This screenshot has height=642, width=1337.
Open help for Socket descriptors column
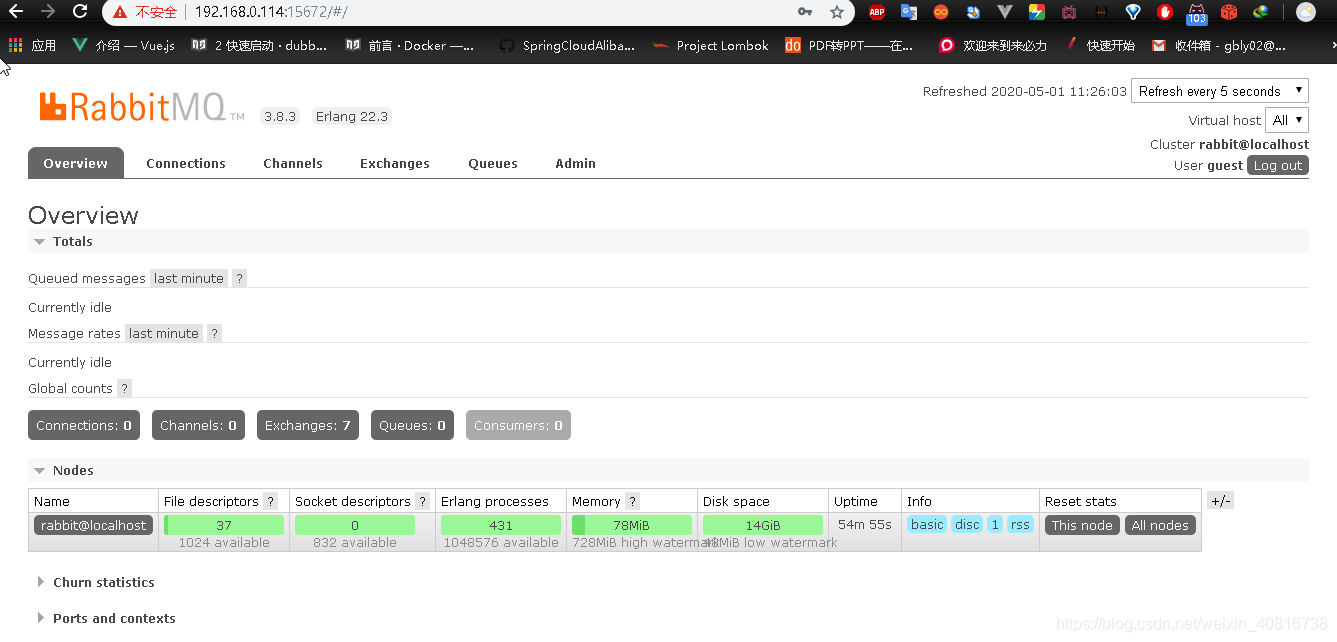[x=422, y=501]
